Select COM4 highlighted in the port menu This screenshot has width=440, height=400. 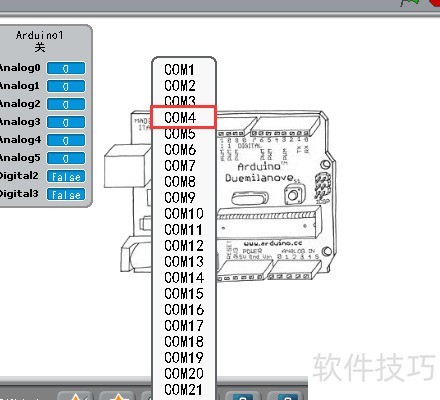pos(183,117)
